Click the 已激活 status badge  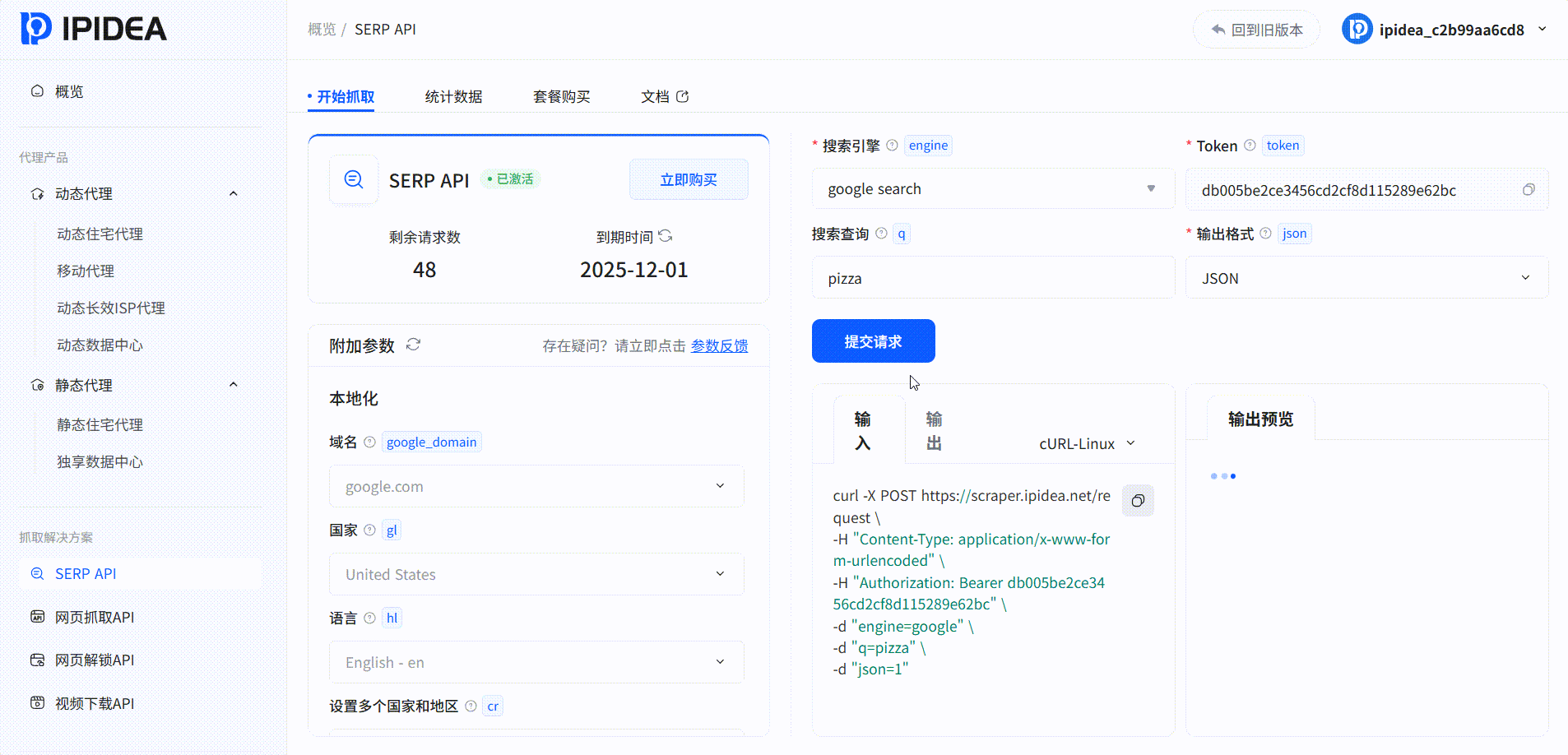[x=510, y=179]
